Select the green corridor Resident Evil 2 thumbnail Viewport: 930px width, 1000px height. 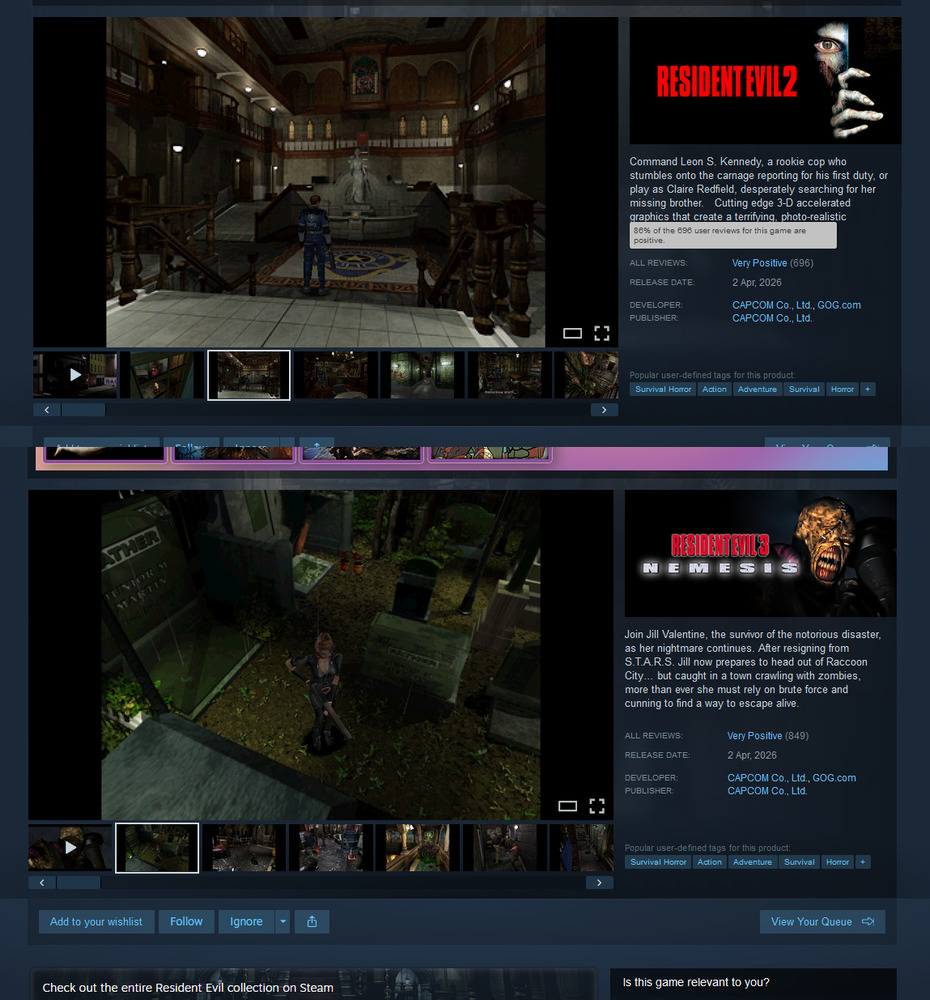pos(423,375)
